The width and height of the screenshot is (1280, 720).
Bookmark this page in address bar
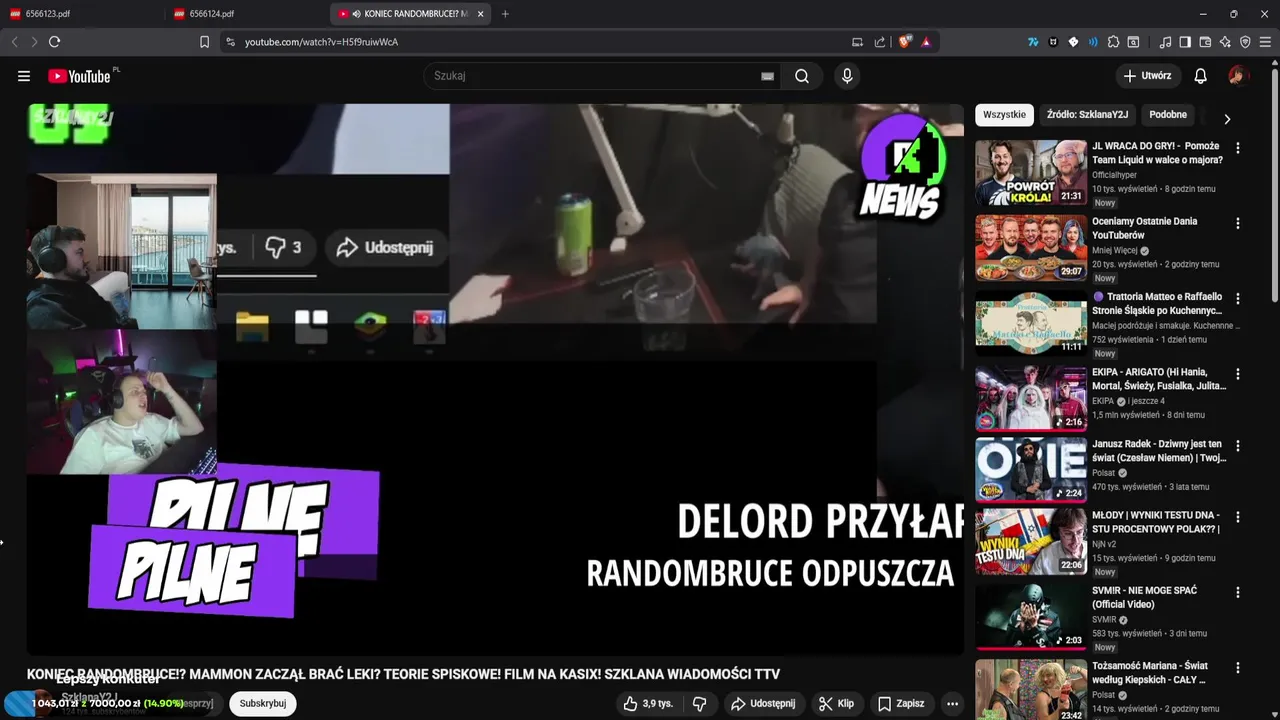[204, 42]
